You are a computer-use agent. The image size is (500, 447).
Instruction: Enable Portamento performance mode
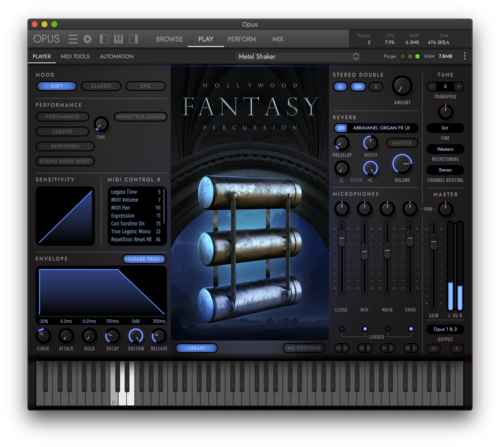62,117
